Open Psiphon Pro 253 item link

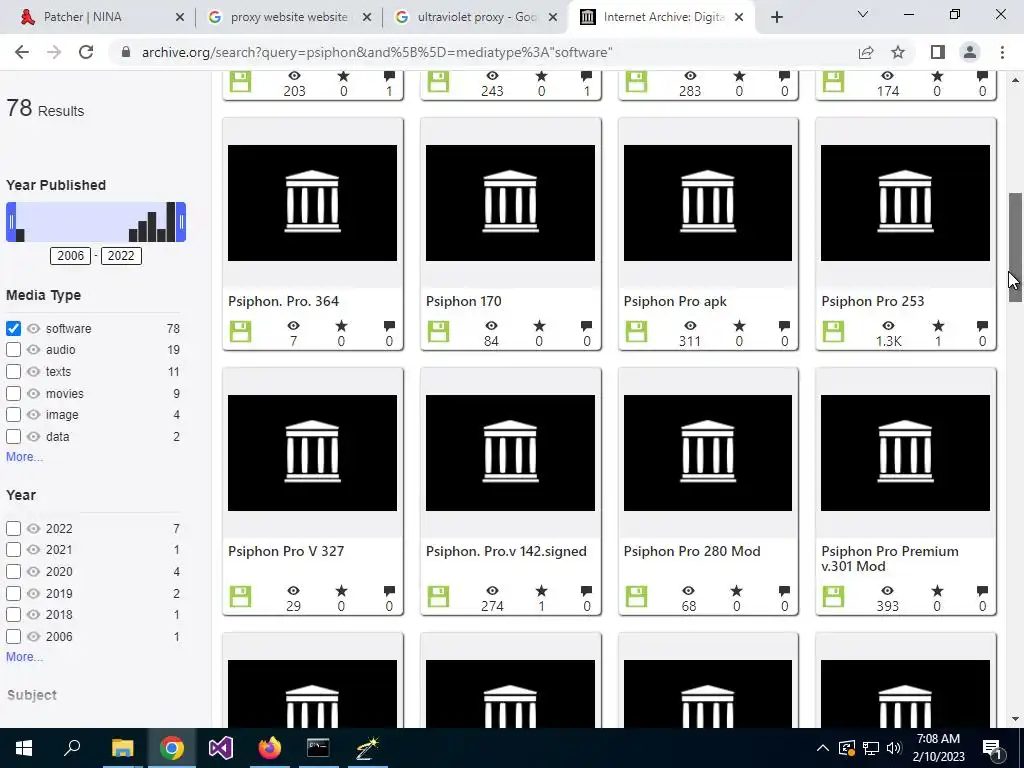(x=872, y=301)
